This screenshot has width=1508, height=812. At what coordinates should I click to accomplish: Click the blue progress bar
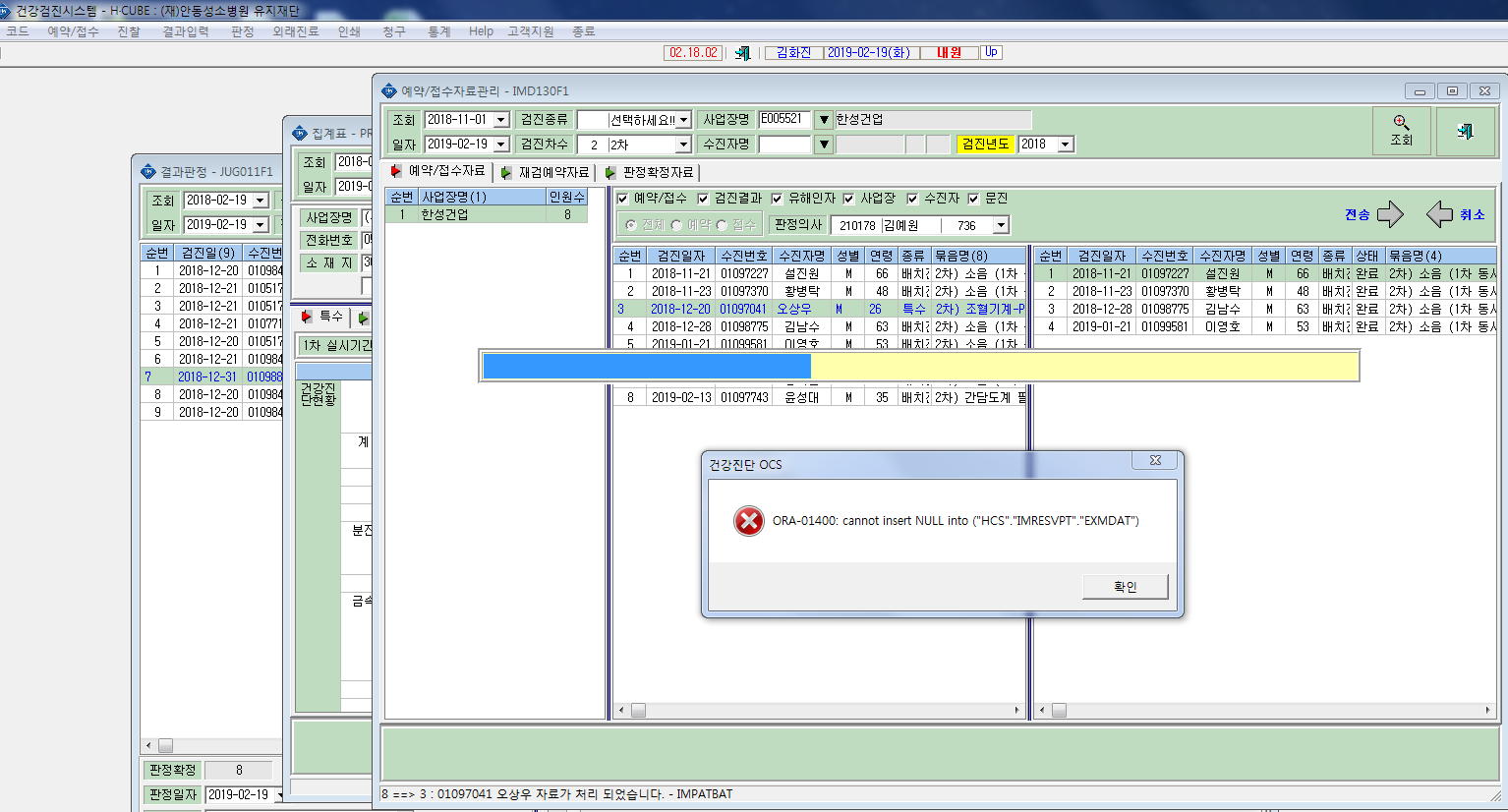(x=647, y=366)
